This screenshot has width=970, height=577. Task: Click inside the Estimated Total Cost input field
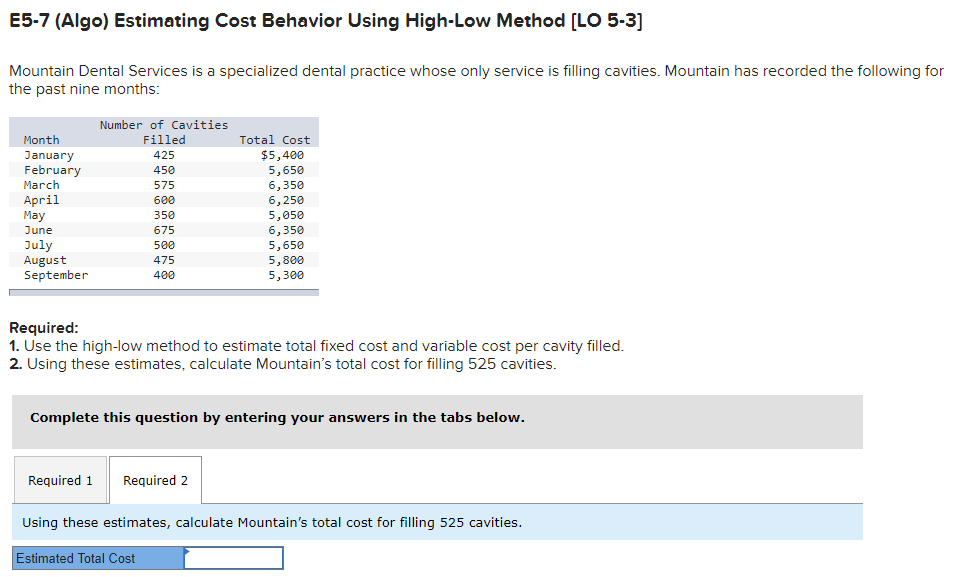point(235,558)
